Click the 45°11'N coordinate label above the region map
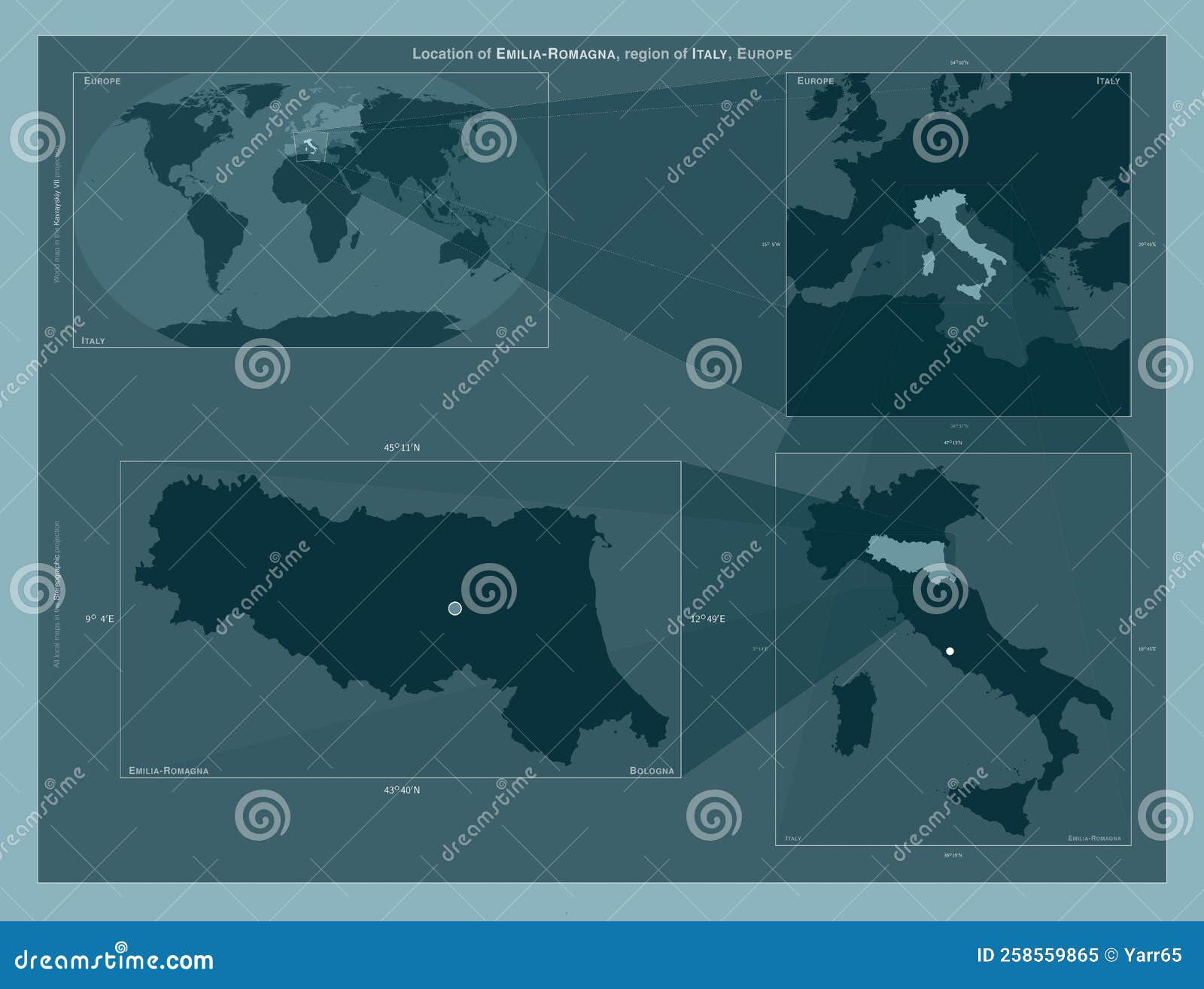 (404, 446)
